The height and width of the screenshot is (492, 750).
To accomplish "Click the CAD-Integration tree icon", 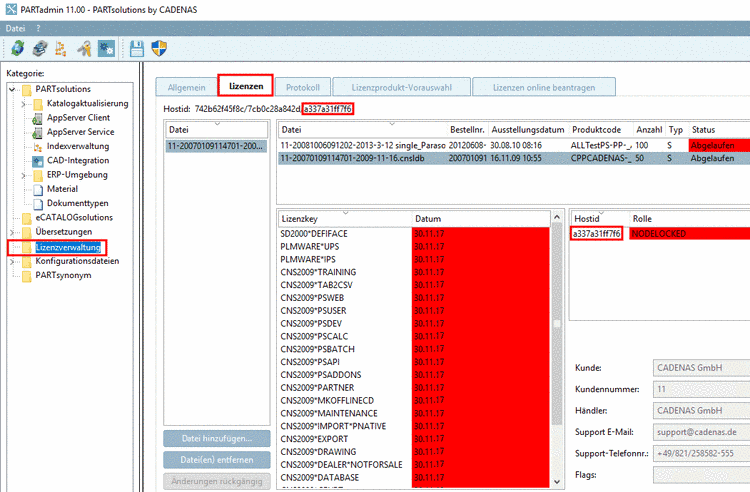I will [38, 161].
